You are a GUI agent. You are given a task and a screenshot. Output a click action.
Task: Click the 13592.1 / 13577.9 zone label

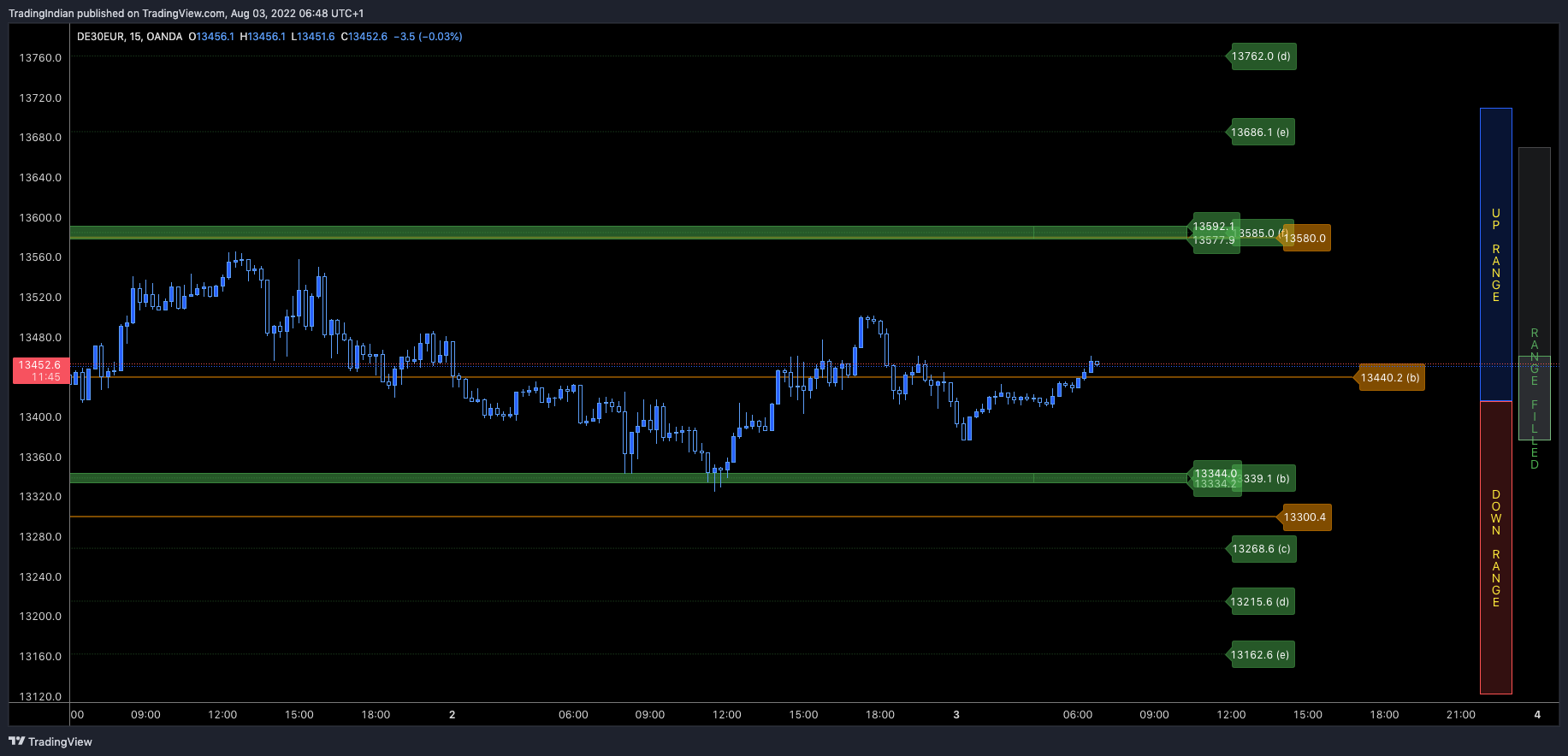click(1214, 233)
